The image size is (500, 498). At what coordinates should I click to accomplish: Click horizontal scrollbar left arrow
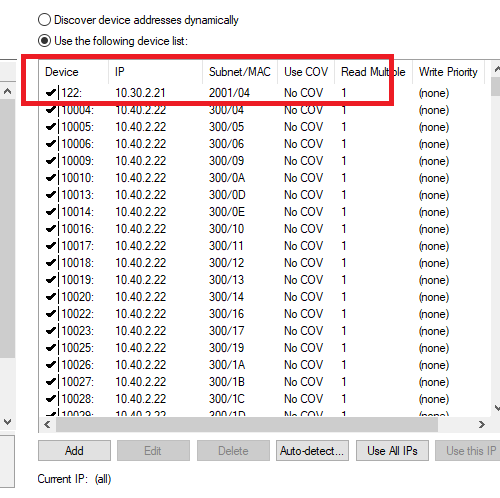click(47, 424)
